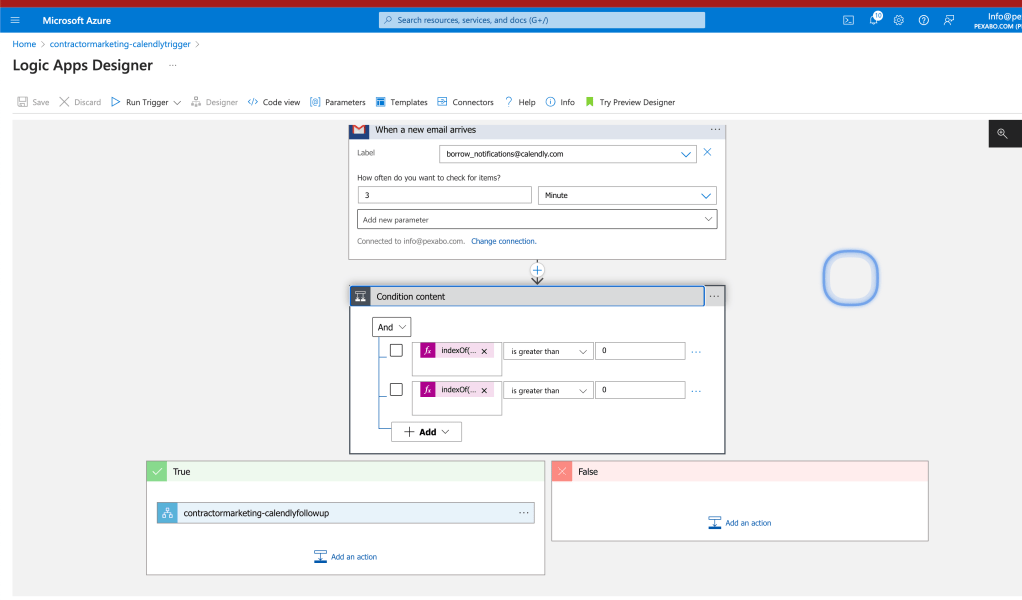Click the False branch header
1022x600 pixels.
coord(740,472)
